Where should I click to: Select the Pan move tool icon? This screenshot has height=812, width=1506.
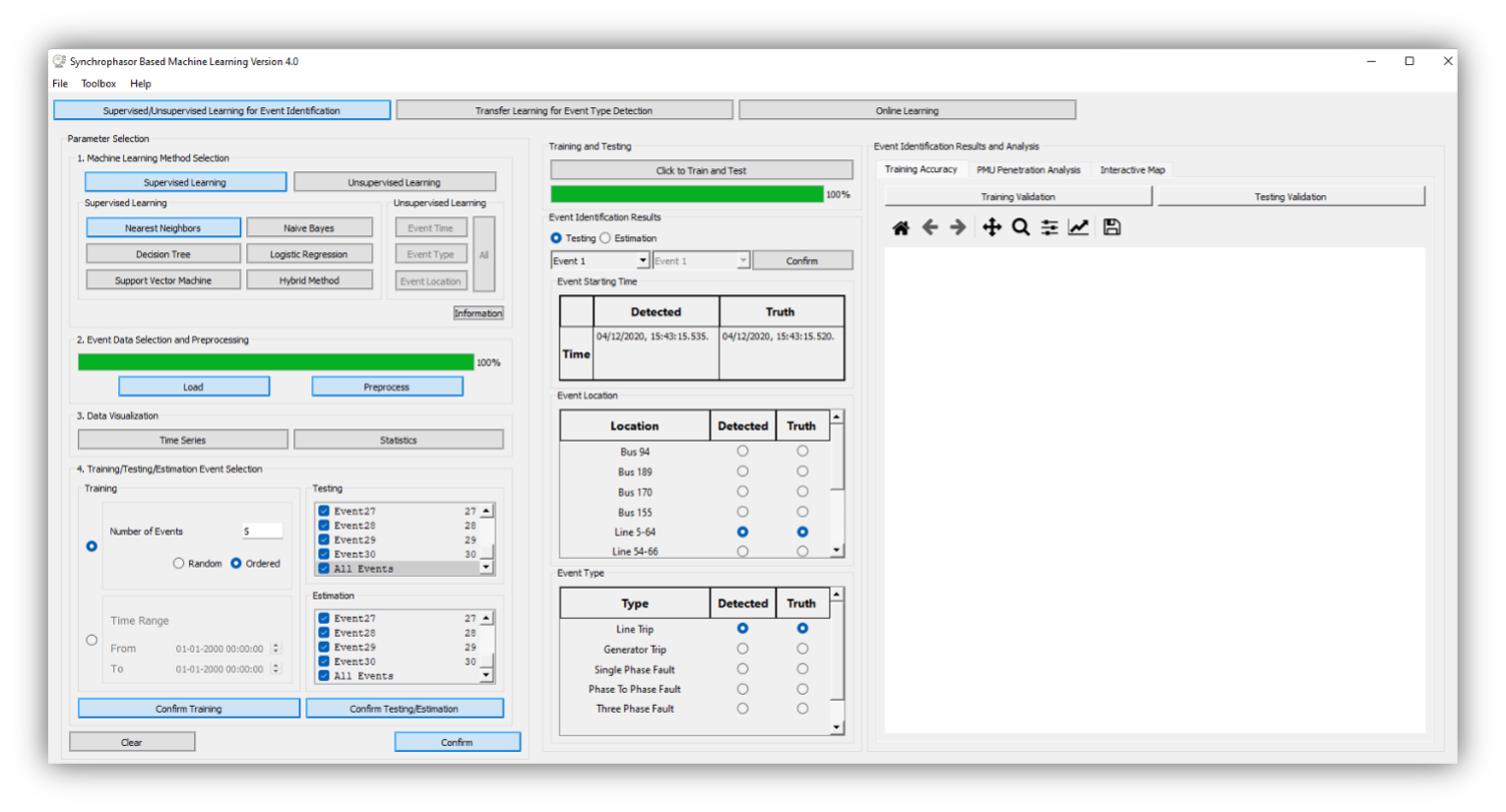(x=991, y=228)
